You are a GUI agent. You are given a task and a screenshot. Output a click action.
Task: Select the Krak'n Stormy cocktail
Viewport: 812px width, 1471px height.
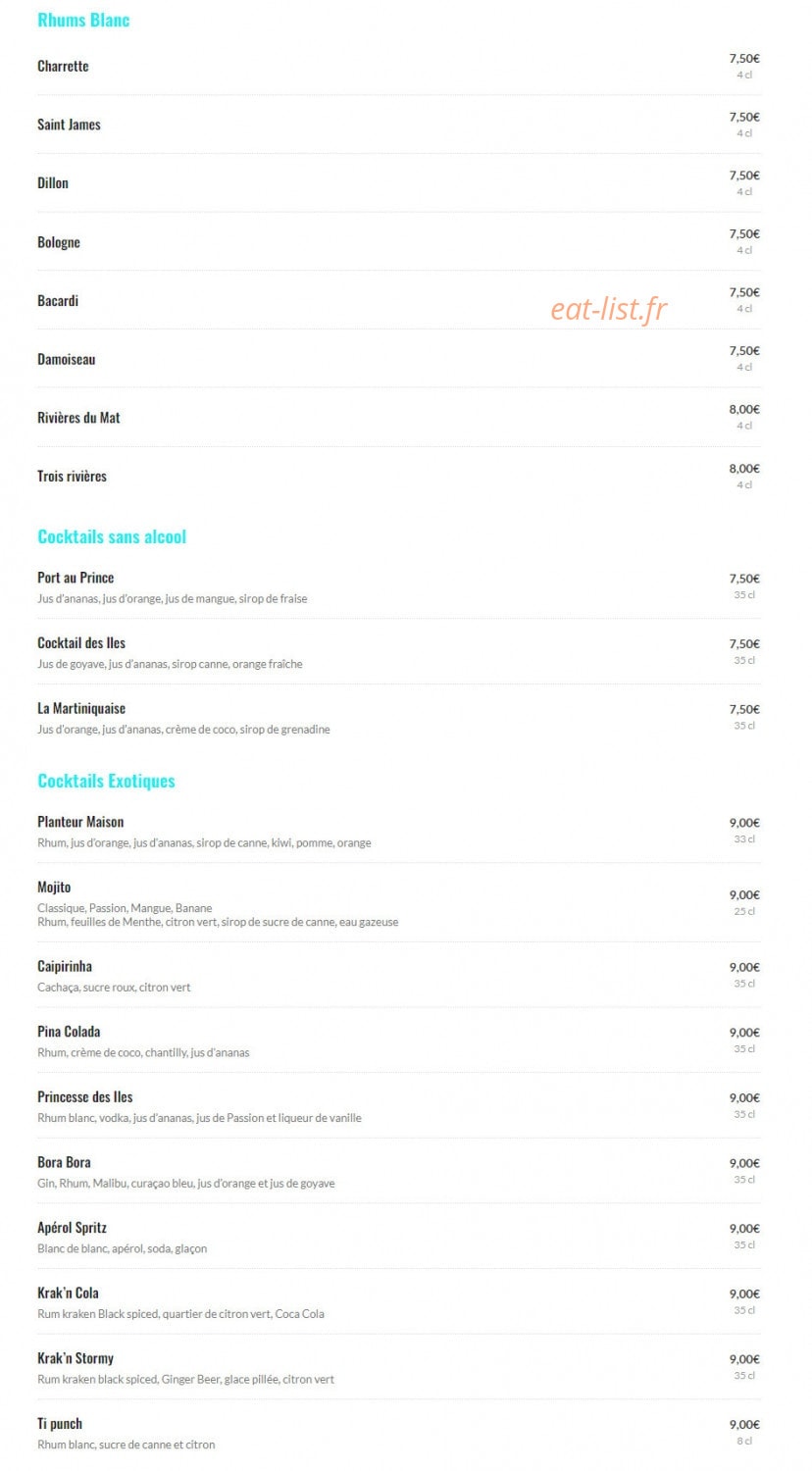click(x=76, y=1358)
